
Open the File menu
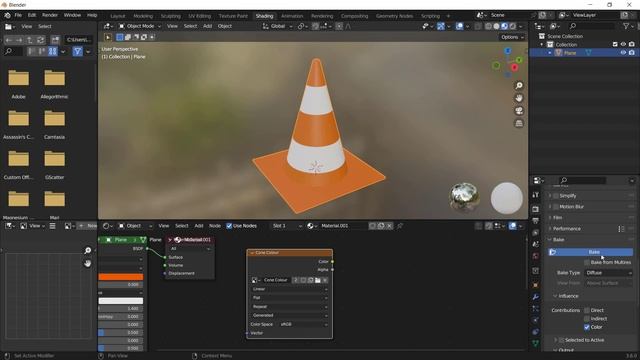(18, 15)
